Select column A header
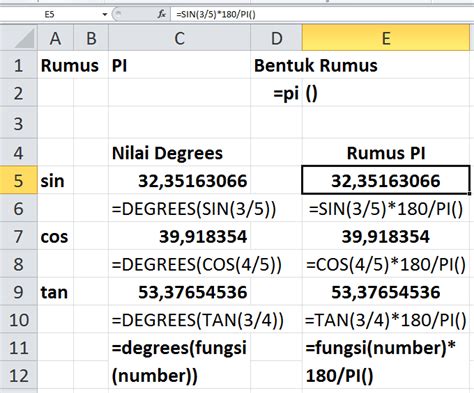Viewport: 474px width, 393px height. click(55, 38)
